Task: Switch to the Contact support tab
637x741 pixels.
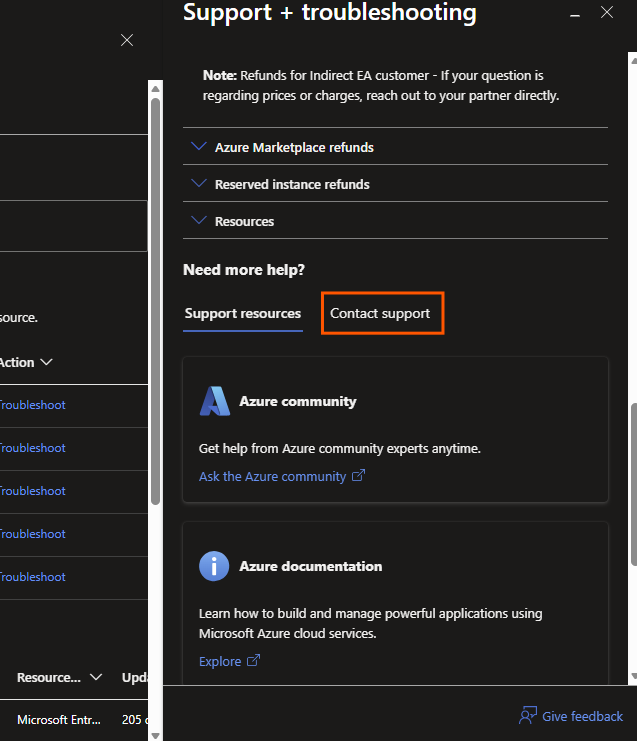Action: (380, 313)
